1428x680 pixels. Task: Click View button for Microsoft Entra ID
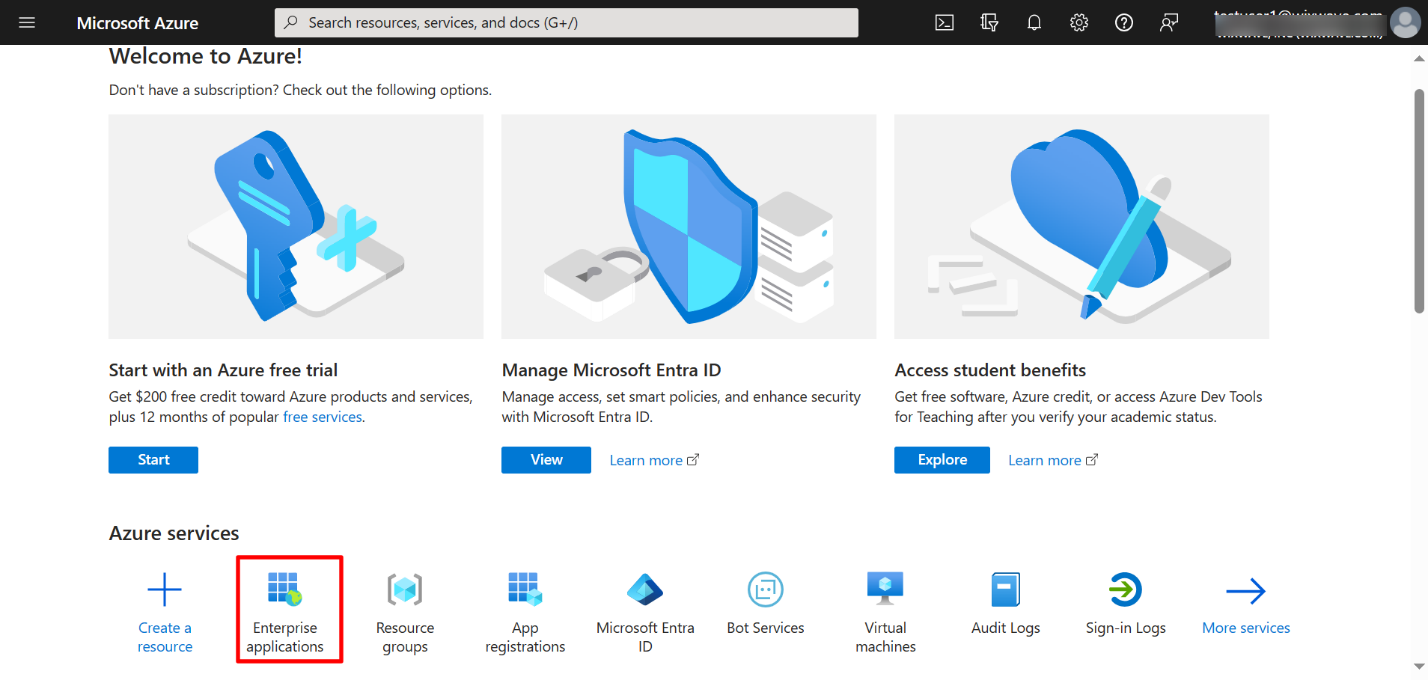point(546,460)
